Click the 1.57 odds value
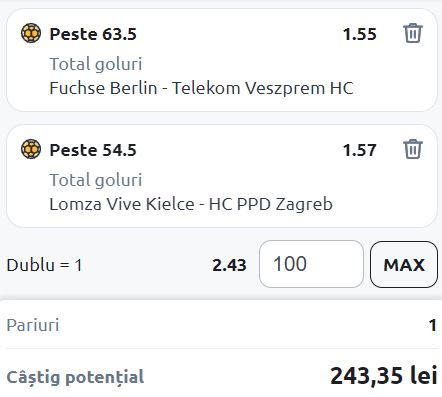Viewport: 442px width, 397px height. point(360,150)
